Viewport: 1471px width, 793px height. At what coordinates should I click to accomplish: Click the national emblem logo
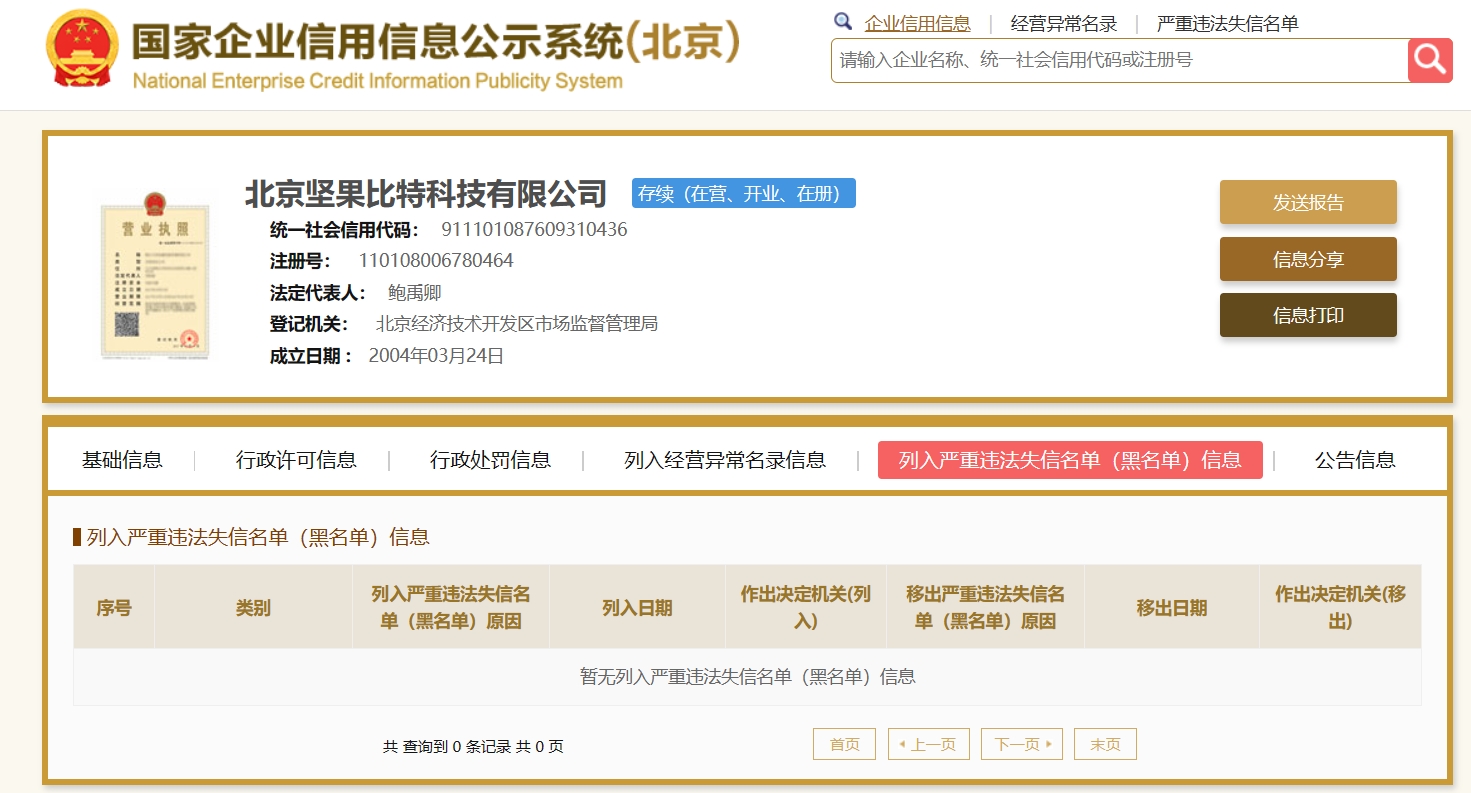click(x=83, y=50)
